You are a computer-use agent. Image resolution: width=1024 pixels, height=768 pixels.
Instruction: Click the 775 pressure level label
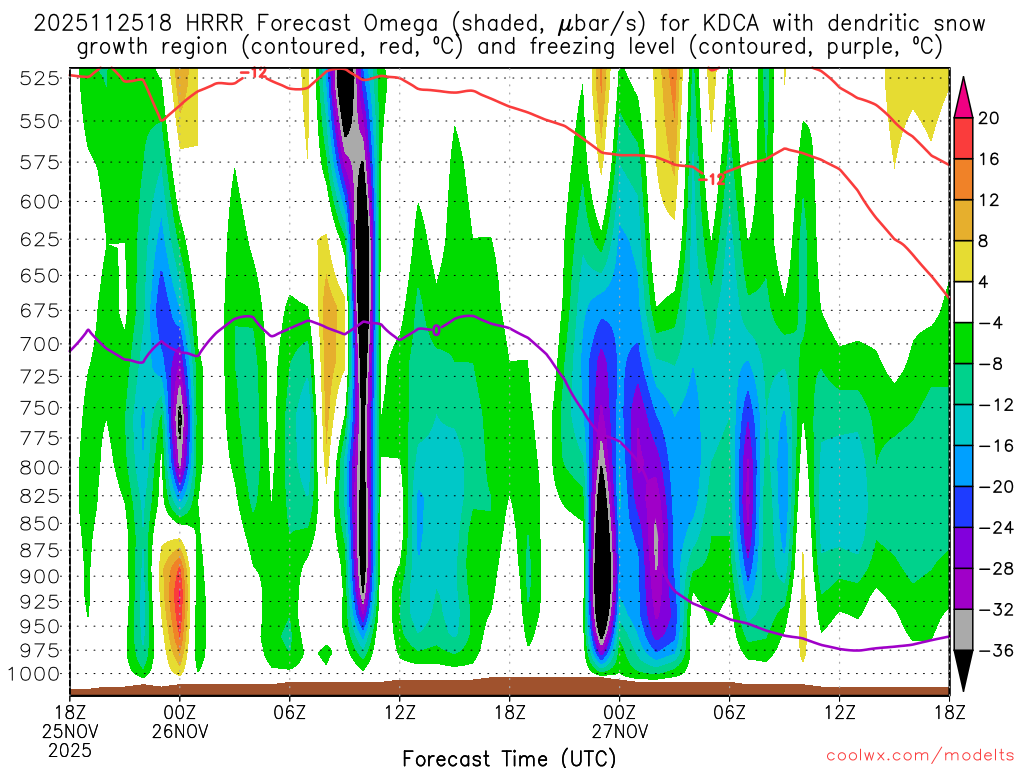click(x=40, y=438)
